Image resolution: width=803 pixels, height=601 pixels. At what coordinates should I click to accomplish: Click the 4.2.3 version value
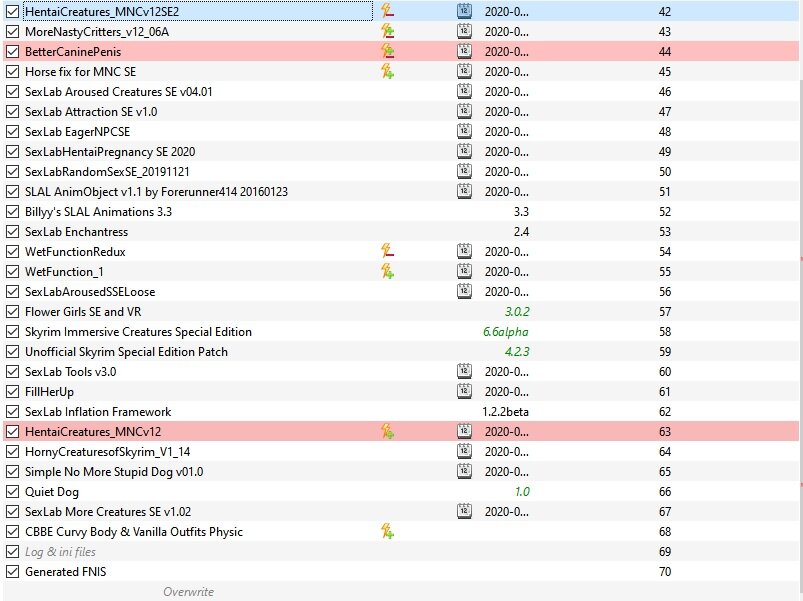click(517, 351)
